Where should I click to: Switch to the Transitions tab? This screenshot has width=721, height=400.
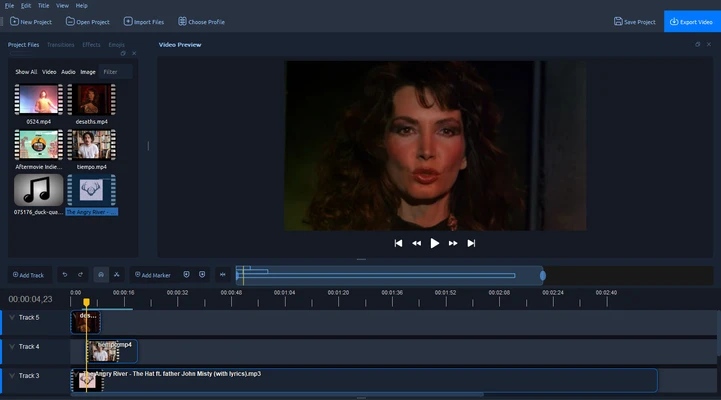(x=61, y=45)
